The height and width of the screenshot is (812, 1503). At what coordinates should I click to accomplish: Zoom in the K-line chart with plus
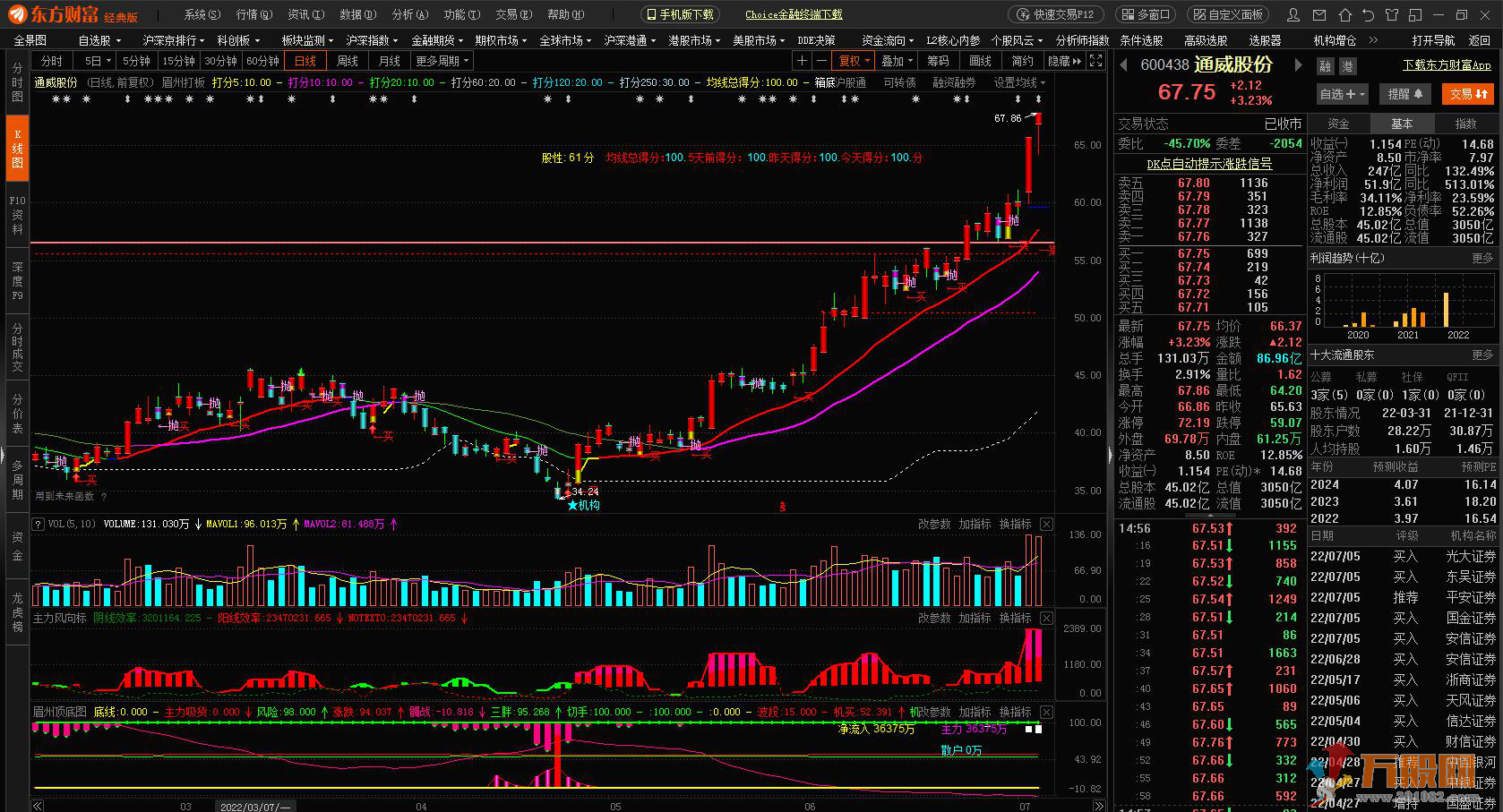pos(802,61)
